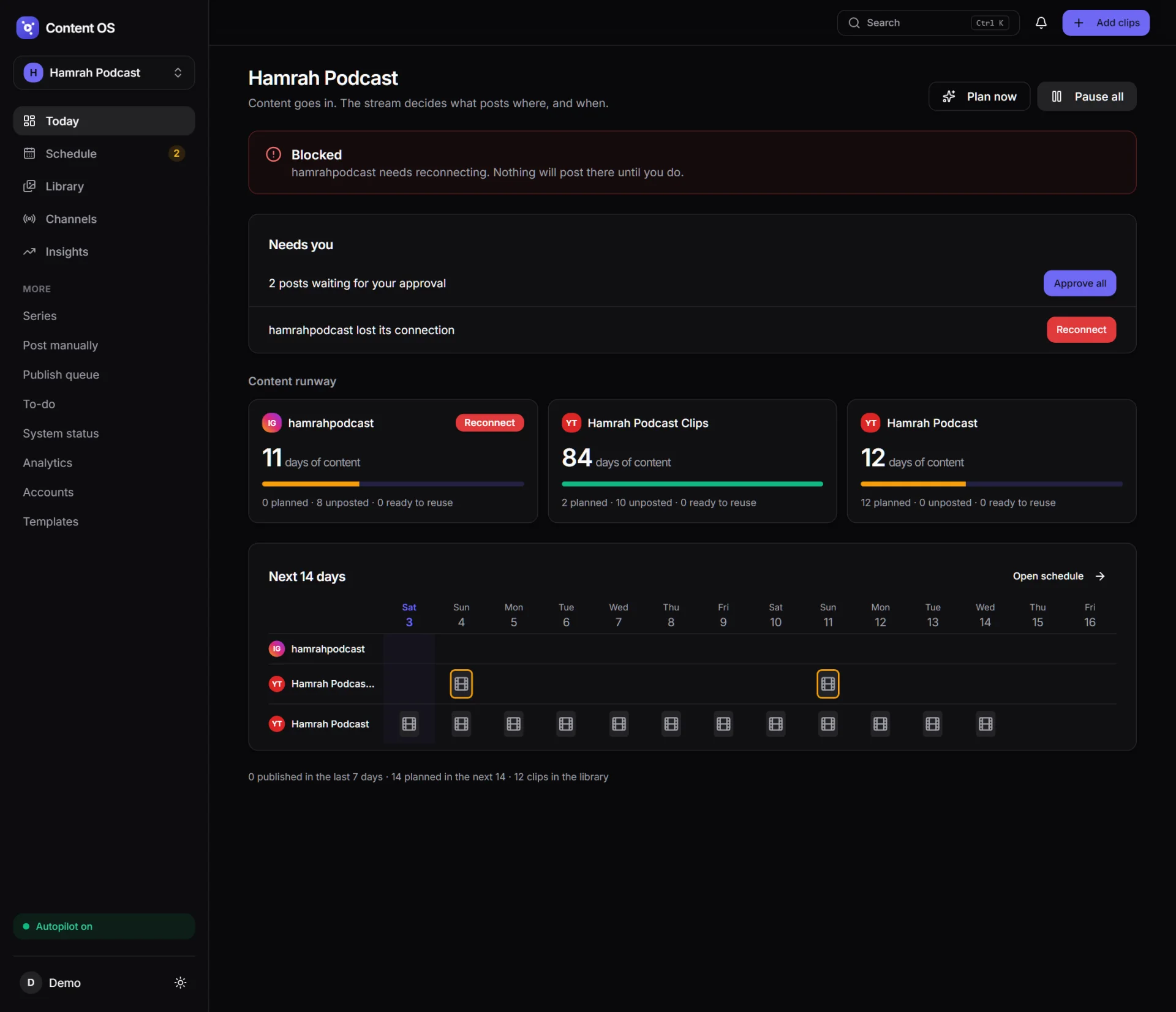This screenshot has height=1012, width=1176.
Task: Open Analytics from the More list
Action: 47,463
